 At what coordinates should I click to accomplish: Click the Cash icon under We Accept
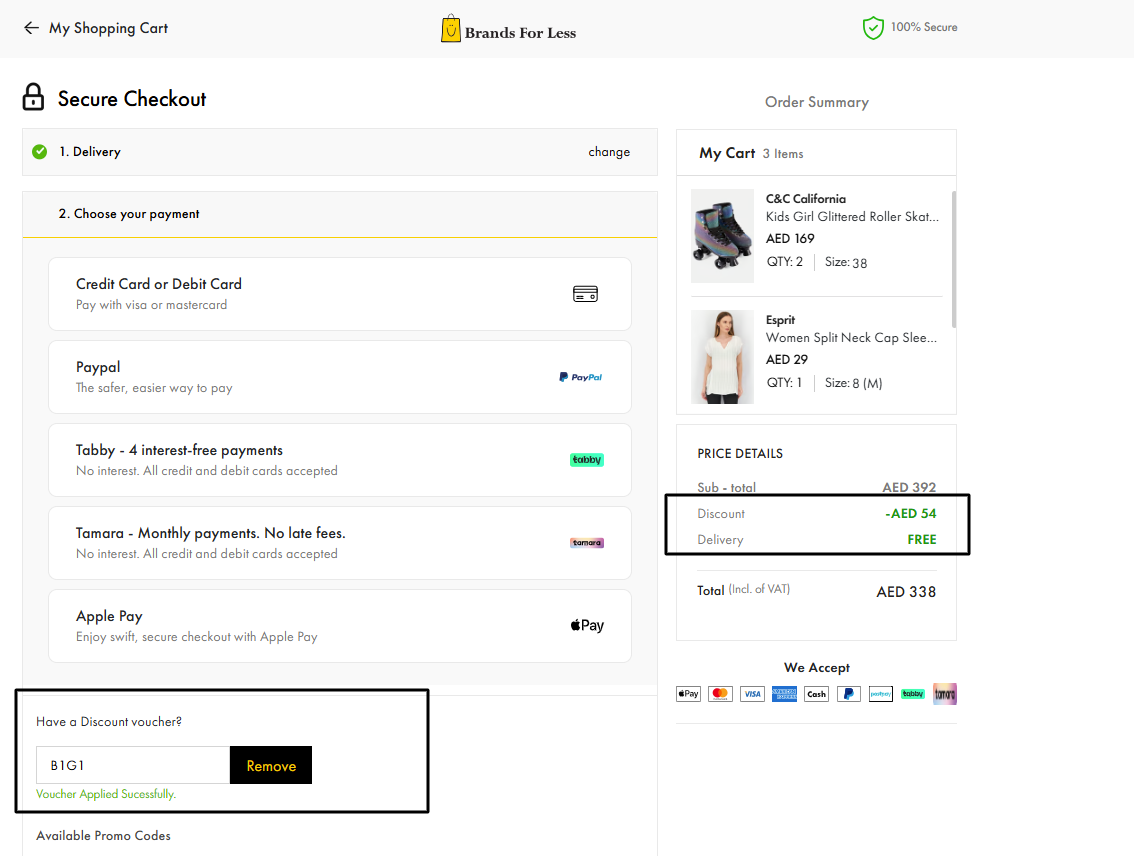coord(816,694)
